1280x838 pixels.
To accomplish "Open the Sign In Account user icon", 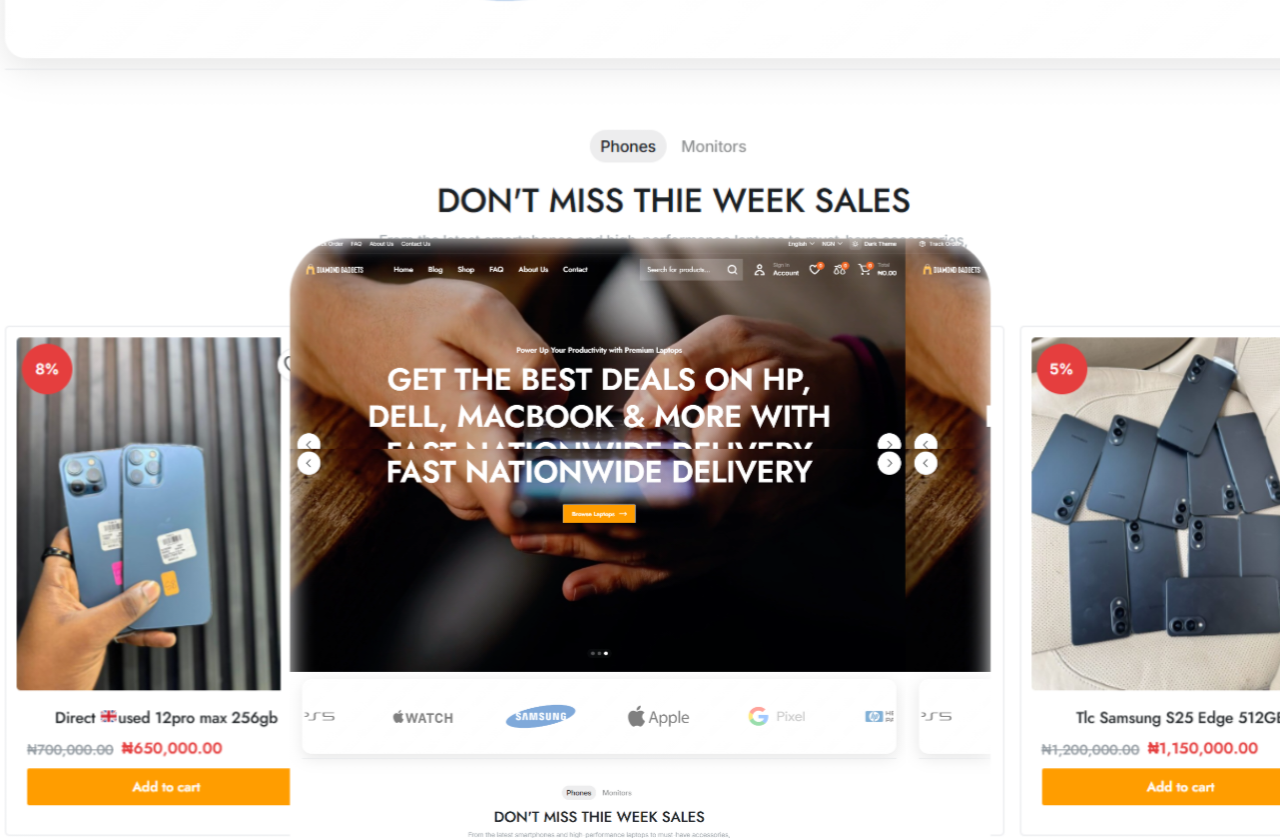I will 759,270.
